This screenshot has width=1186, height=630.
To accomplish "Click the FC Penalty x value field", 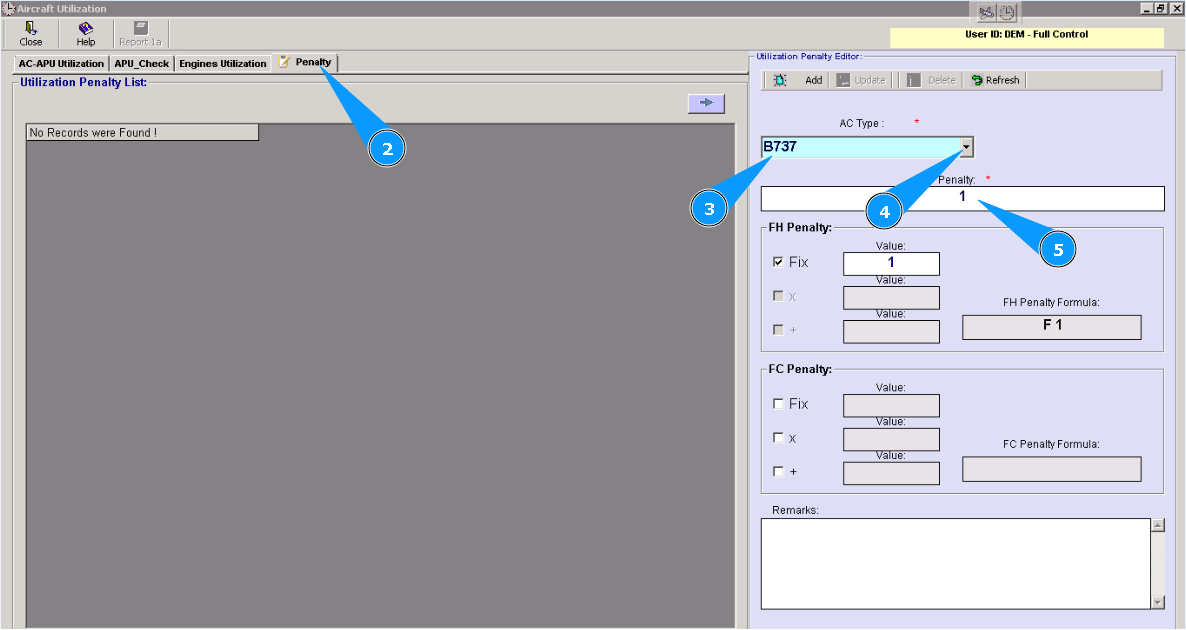I will point(891,439).
